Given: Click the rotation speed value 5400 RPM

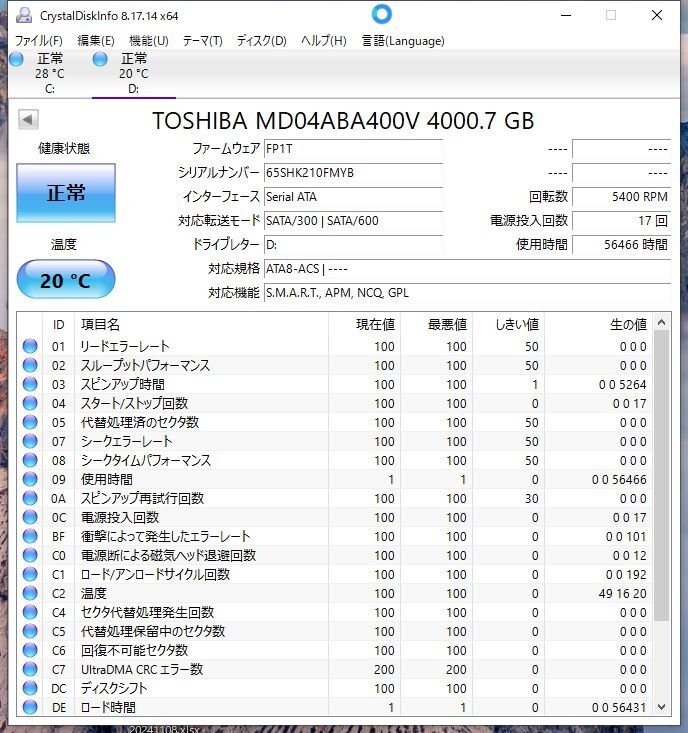Looking at the screenshot, I should (621, 197).
